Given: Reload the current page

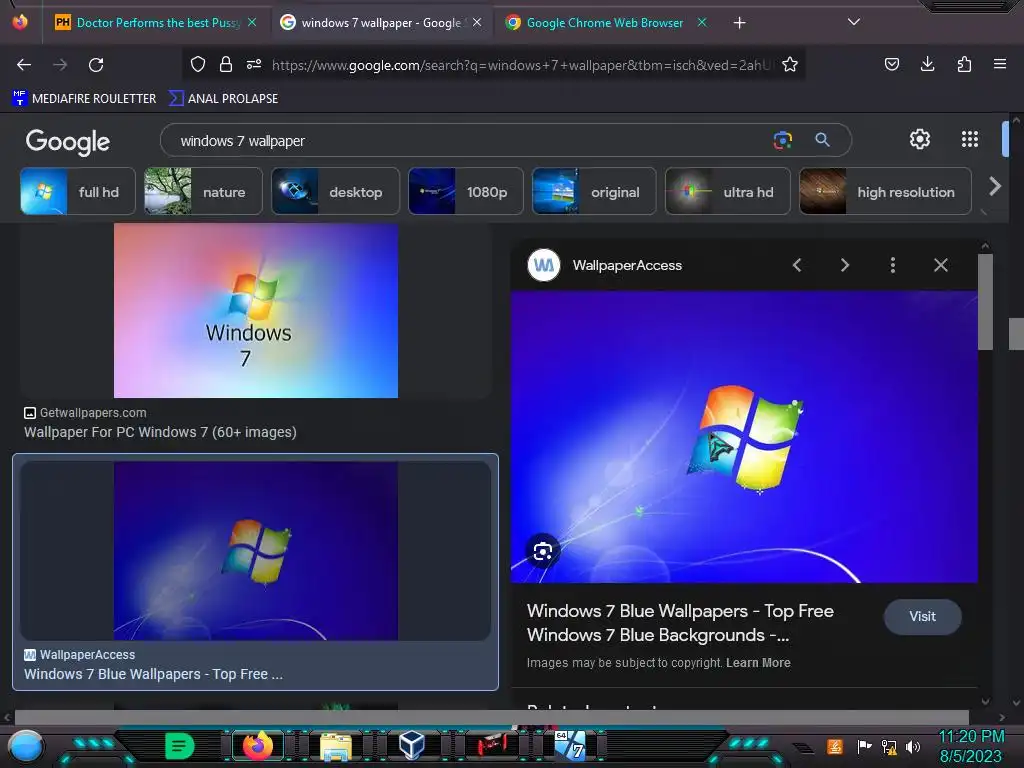Looking at the screenshot, I should tap(96, 65).
